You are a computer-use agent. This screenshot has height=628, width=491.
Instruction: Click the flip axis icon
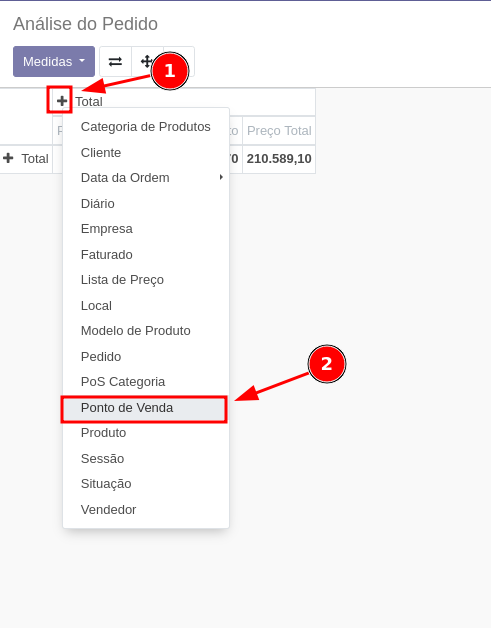(x=115, y=62)
